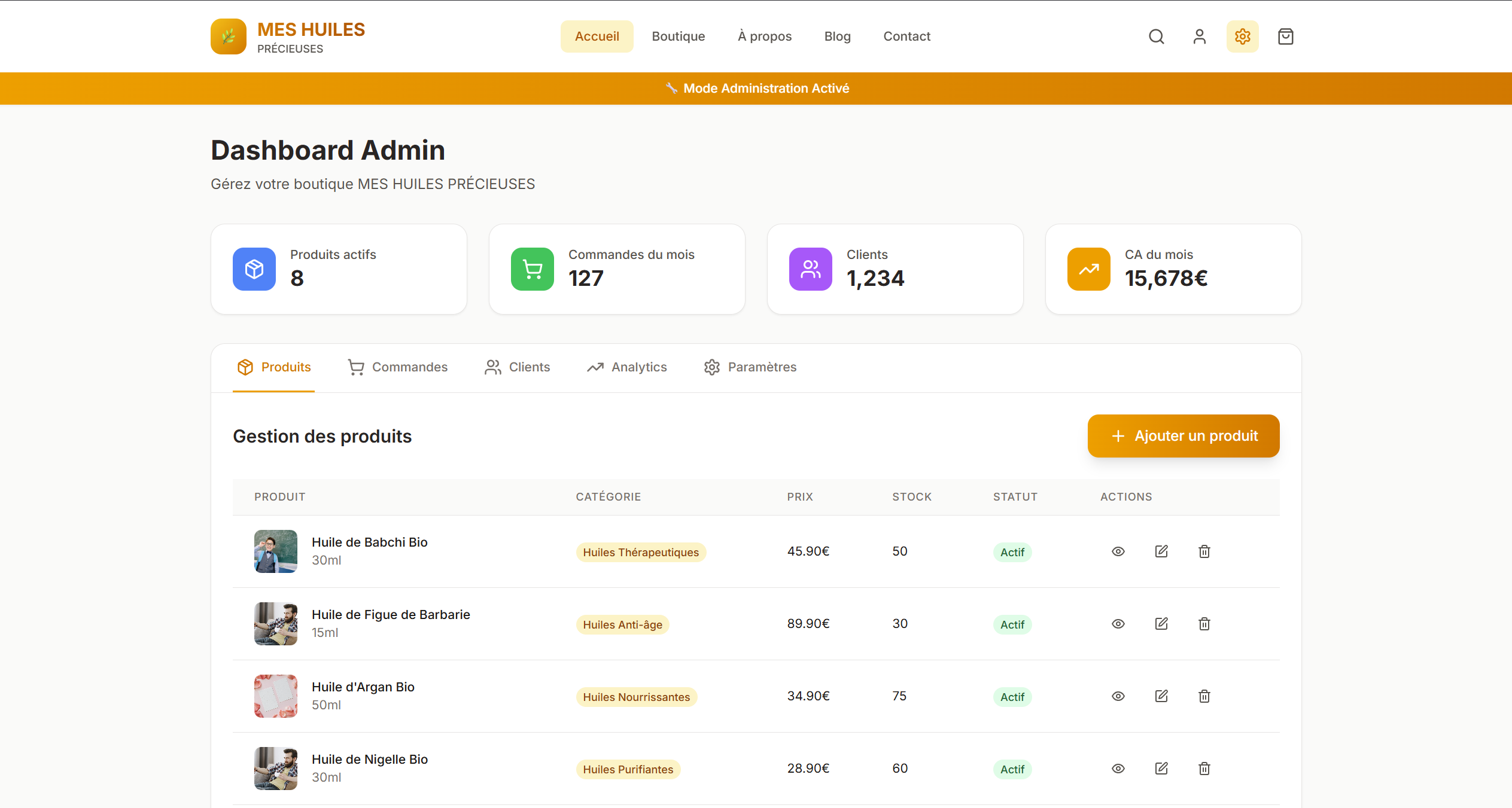The width and height of the screenshot is (1512, 808).
Task: Open the shopping bag cart icon
Action: tap(1286, 36)
